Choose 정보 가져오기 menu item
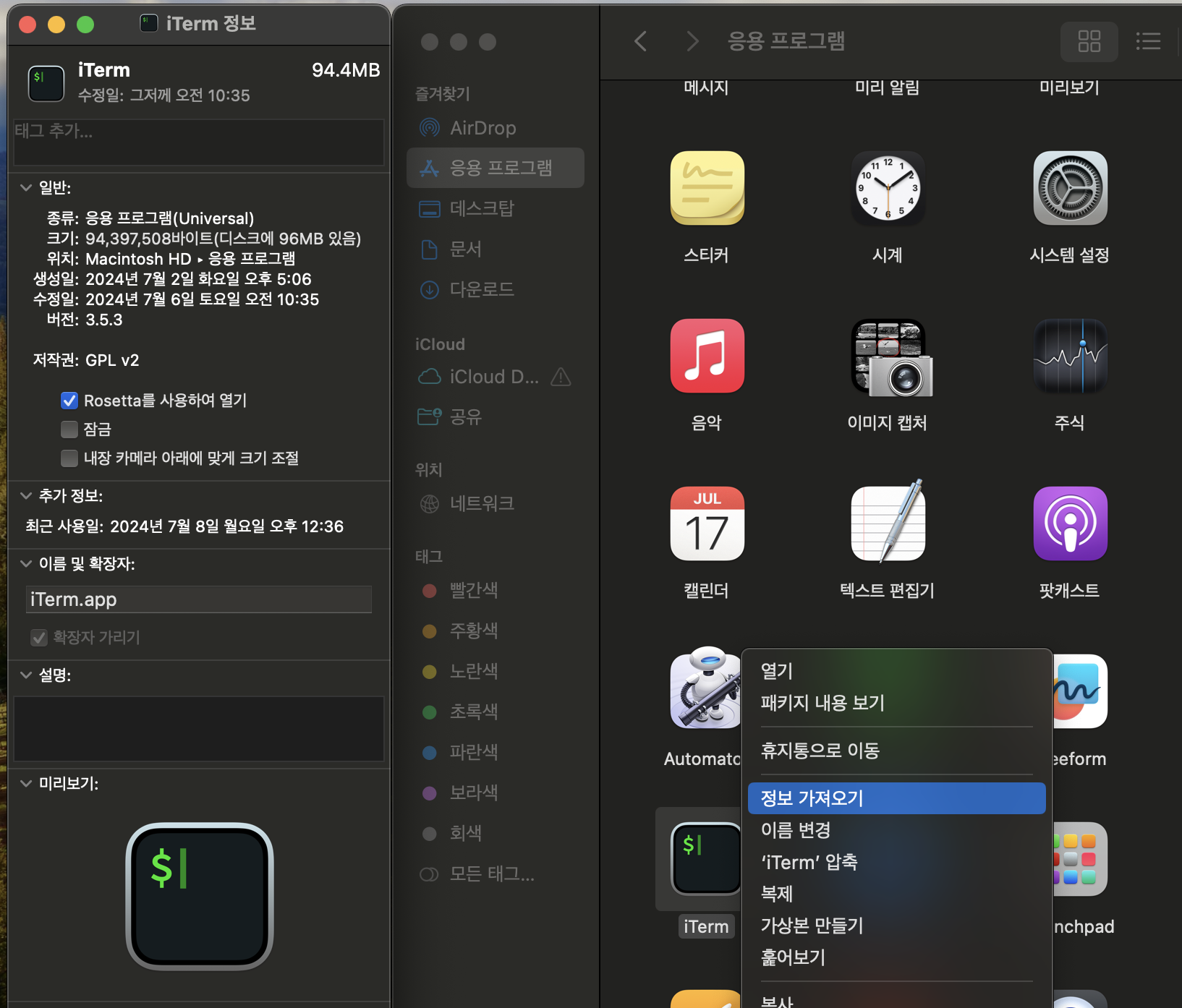The image size is (1182, 1008). pyautogui.click(x=897, y=798)
